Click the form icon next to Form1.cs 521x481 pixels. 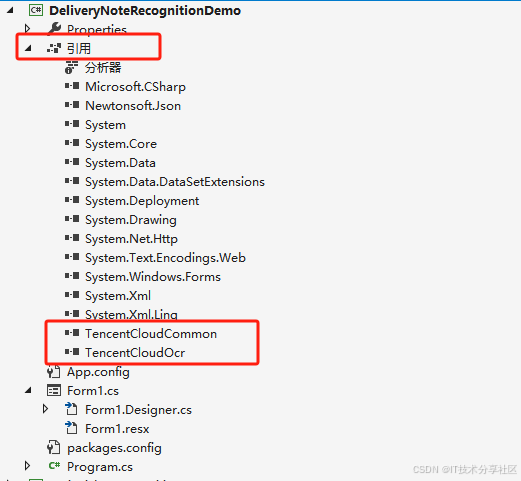pyautogui.click(x=54, y=391)
